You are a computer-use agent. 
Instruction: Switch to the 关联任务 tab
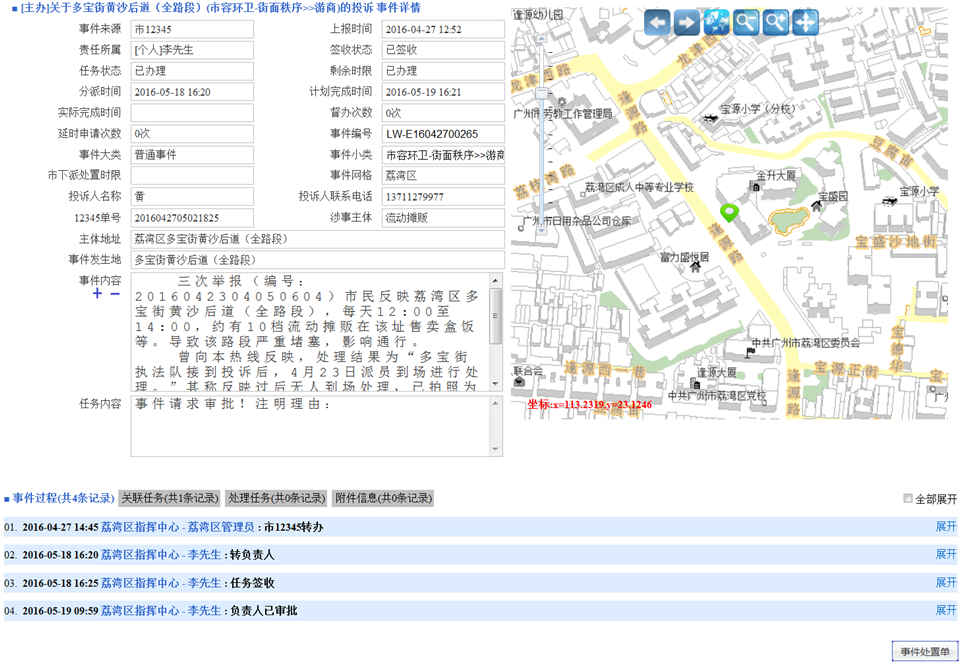coord(166,498)
